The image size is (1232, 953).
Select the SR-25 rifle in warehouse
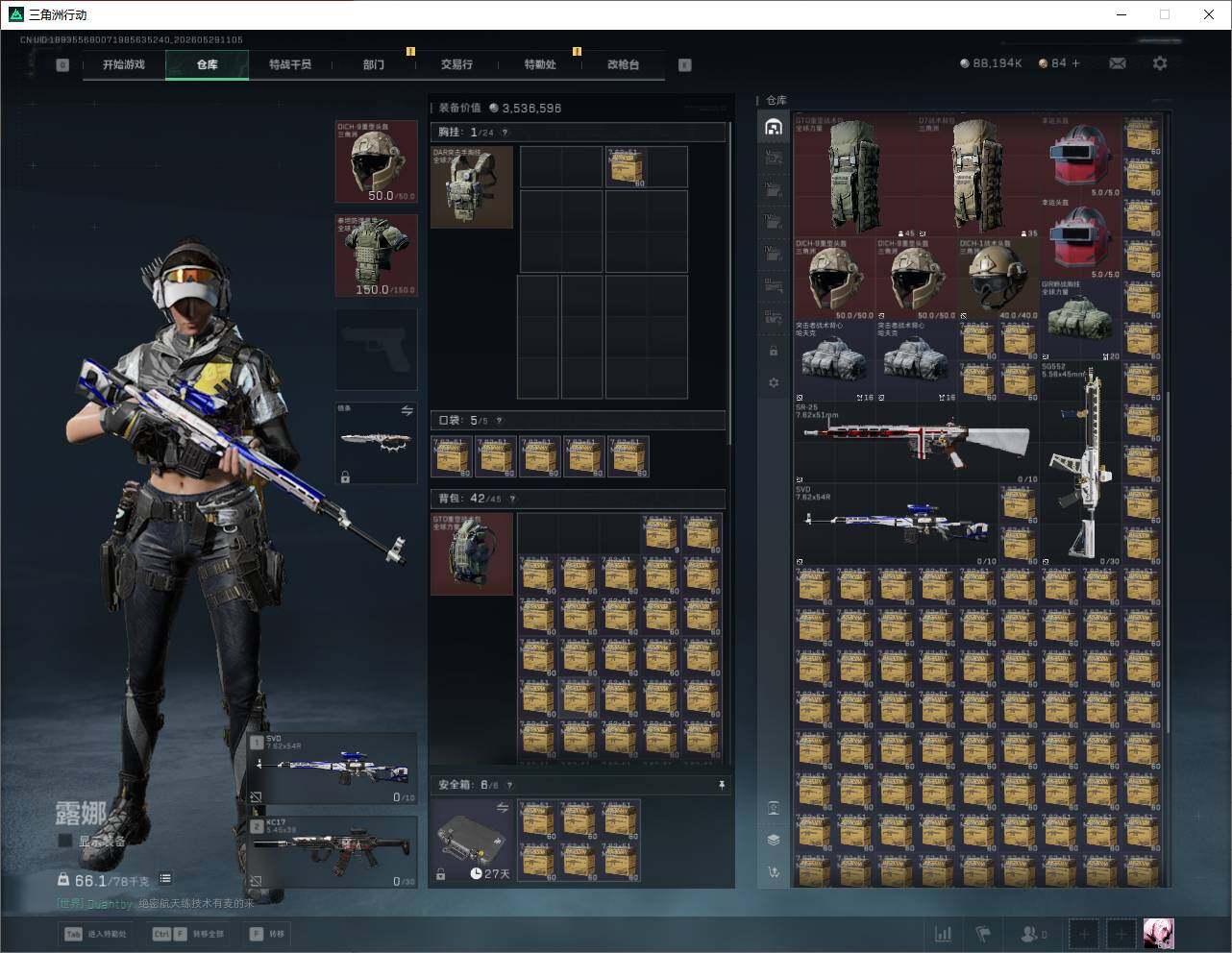[917, 443]
